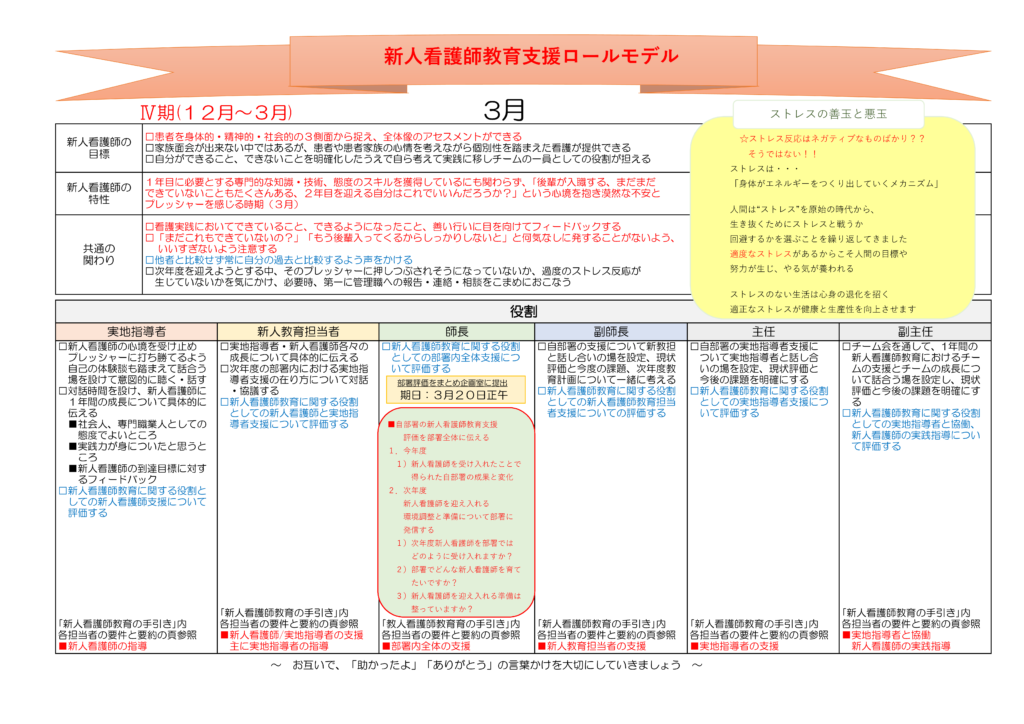Viewport: 1024px width, 724px height.
Task: Click the 師長 column header
Action: pyautogui.click(x=456, y=332)
